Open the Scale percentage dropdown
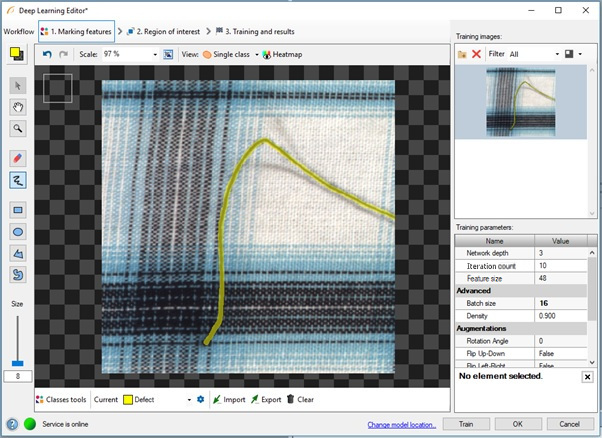 click(x=155, y=54)
